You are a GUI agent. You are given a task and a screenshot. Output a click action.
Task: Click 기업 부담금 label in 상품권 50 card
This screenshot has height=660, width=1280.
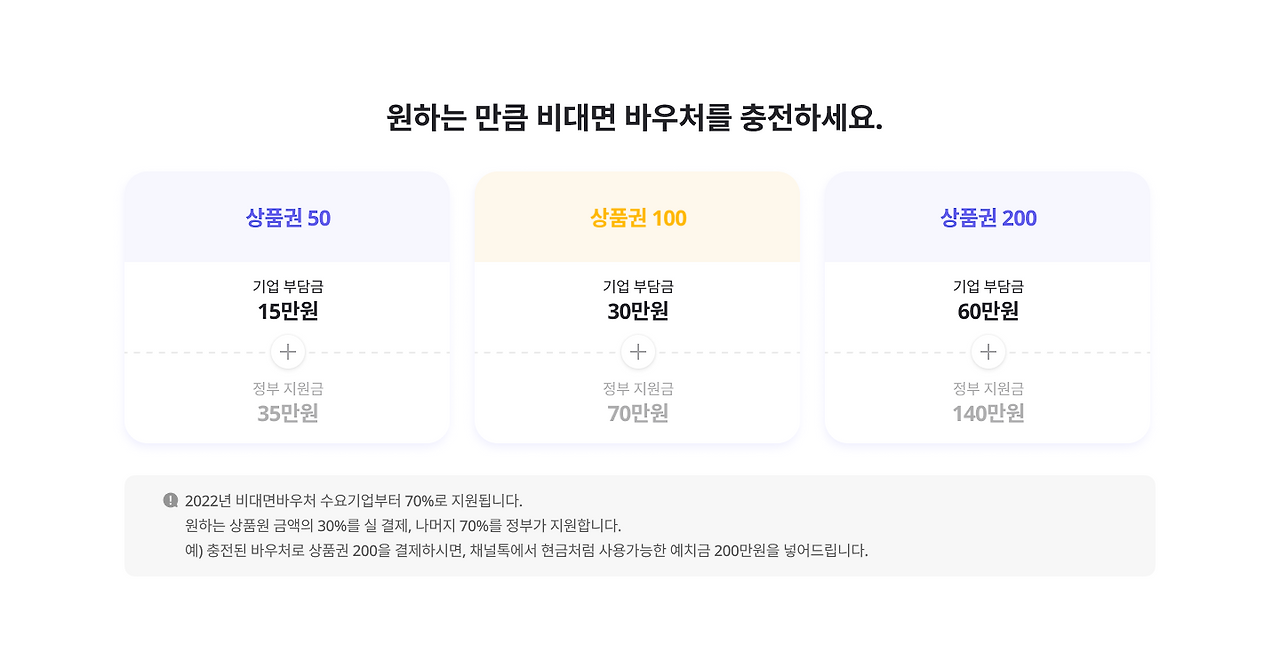[x=288, y=286]
